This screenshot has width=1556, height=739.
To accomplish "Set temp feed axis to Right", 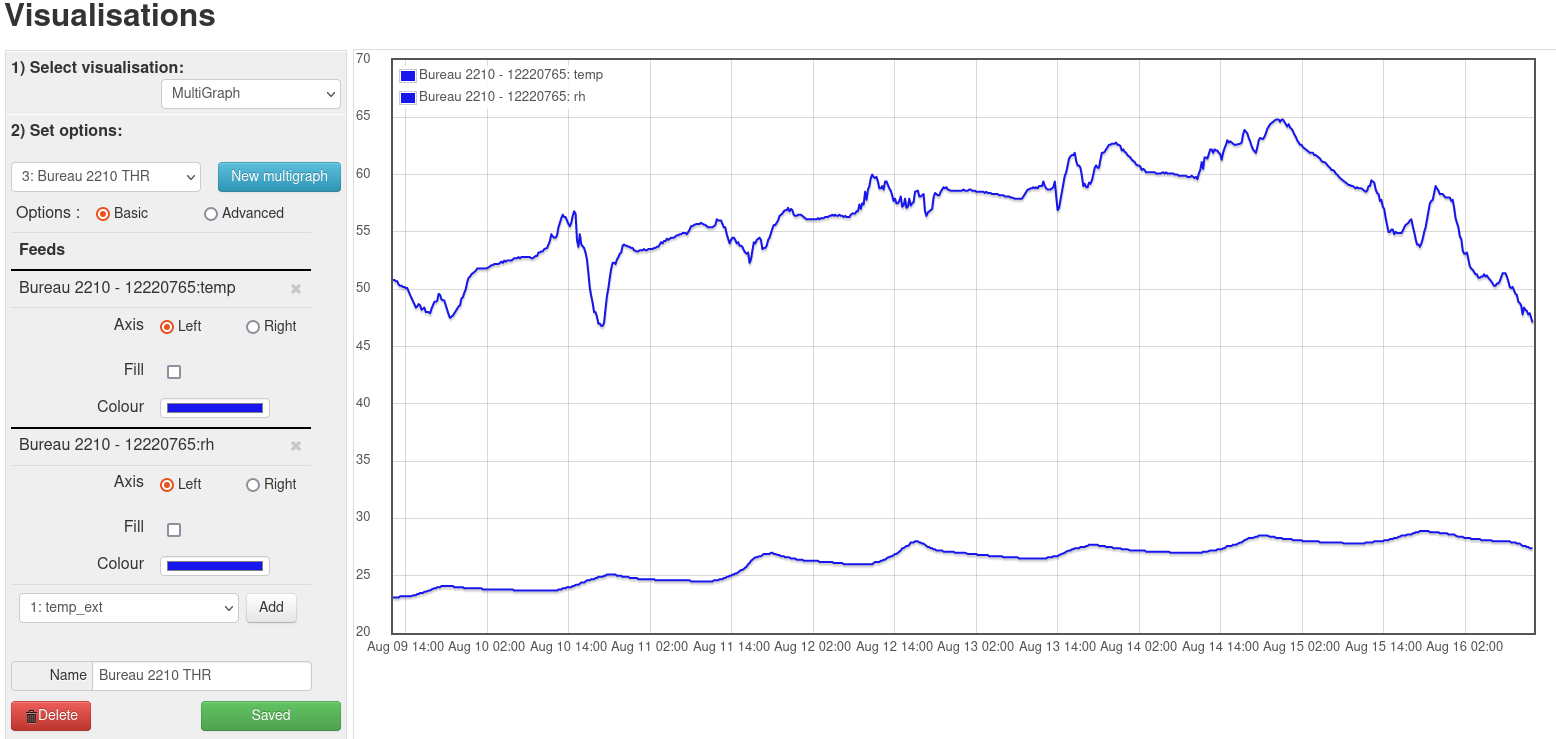I will click(x=253, y=327).
